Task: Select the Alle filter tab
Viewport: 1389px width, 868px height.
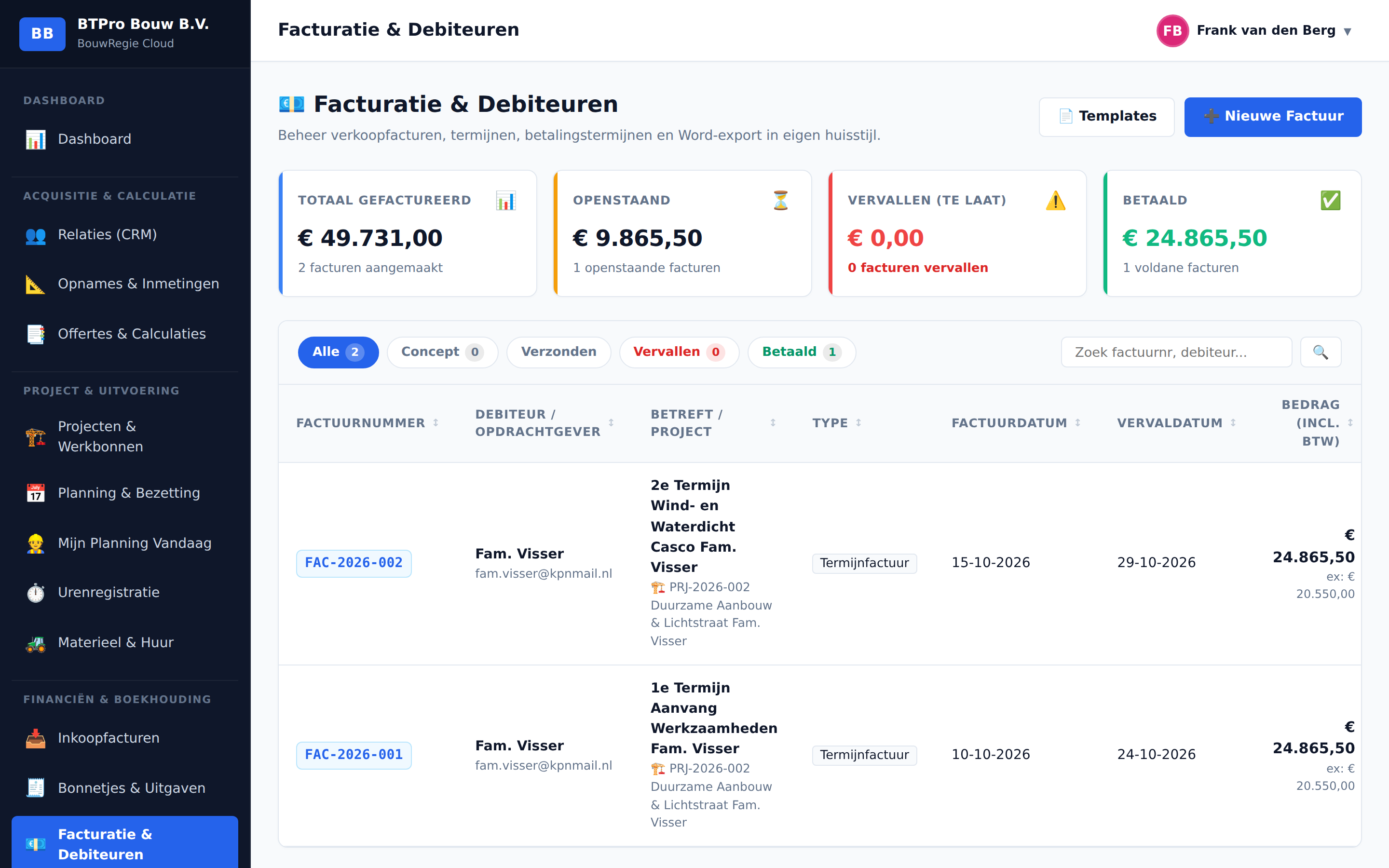Action: coord(338,352)
